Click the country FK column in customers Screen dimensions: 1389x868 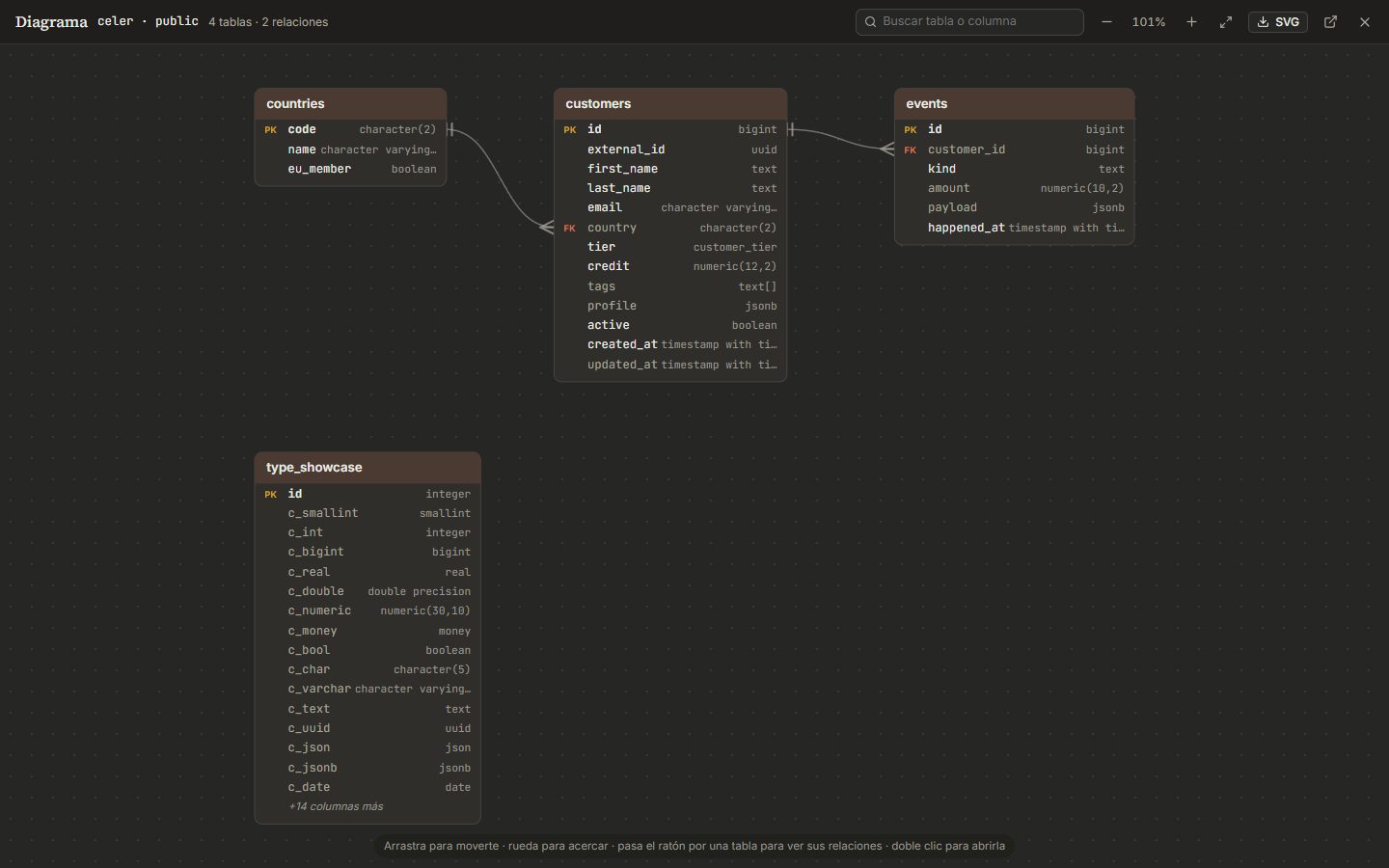(x=670, y=228)
